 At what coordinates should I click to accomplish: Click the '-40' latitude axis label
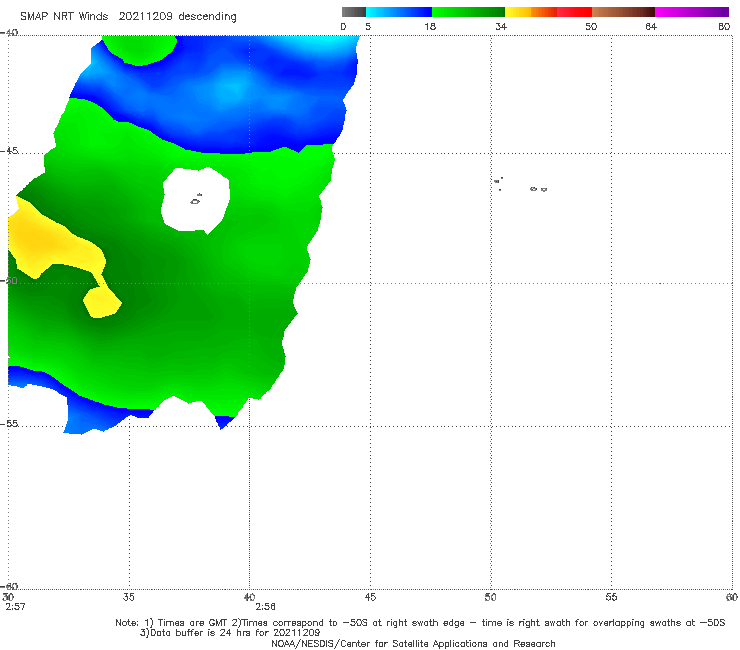tap(9, 33)
